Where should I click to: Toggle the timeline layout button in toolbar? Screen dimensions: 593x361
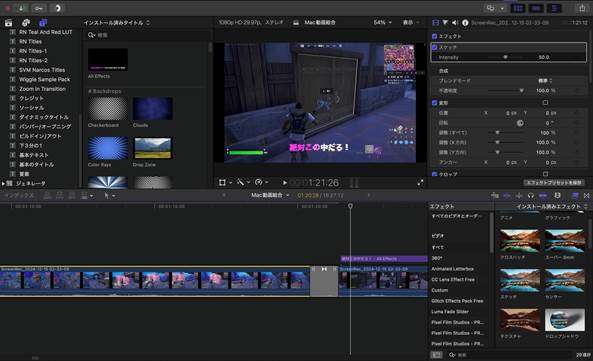pos(536,8)
